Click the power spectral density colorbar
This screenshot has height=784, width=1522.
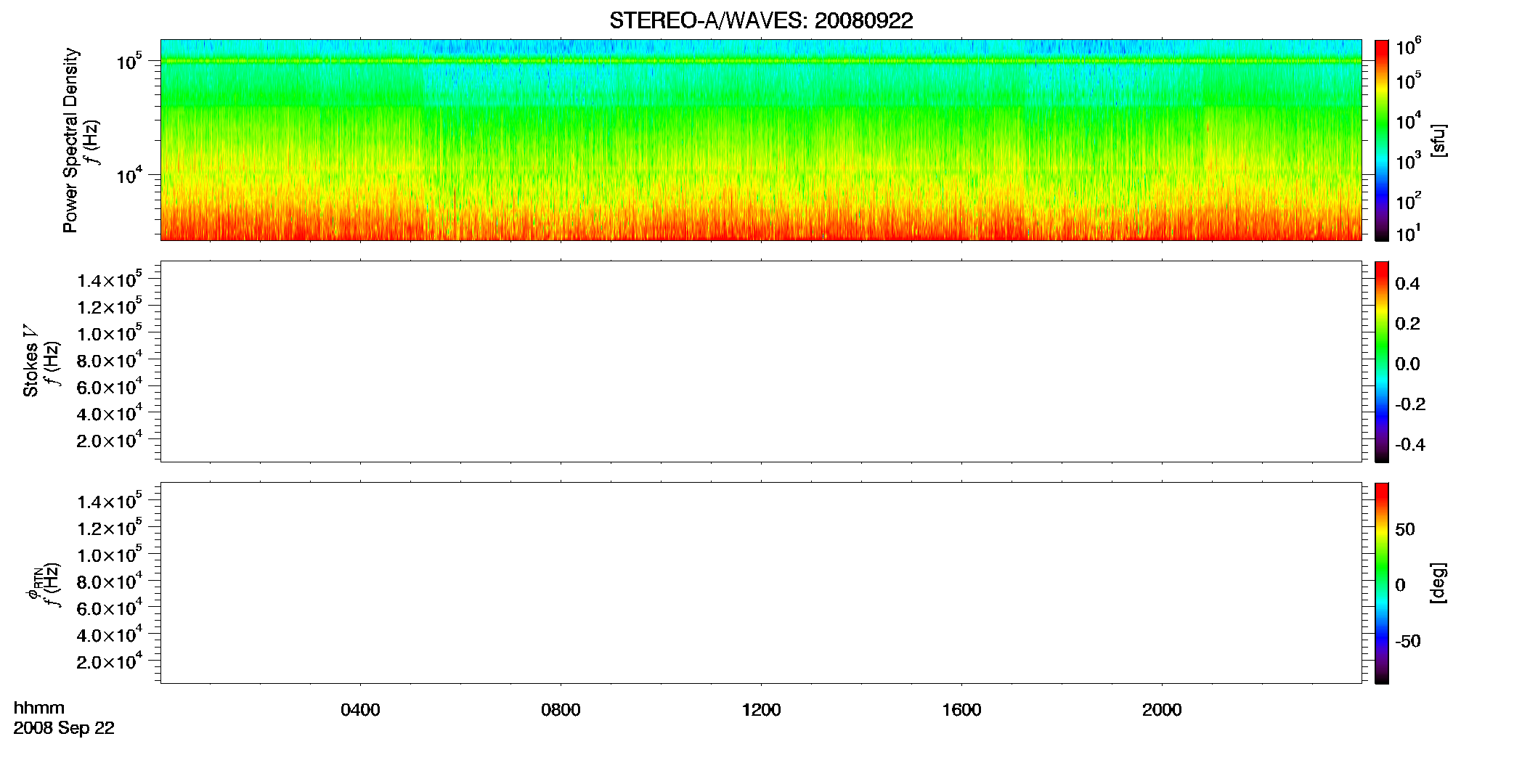[x=1382, y=140]
